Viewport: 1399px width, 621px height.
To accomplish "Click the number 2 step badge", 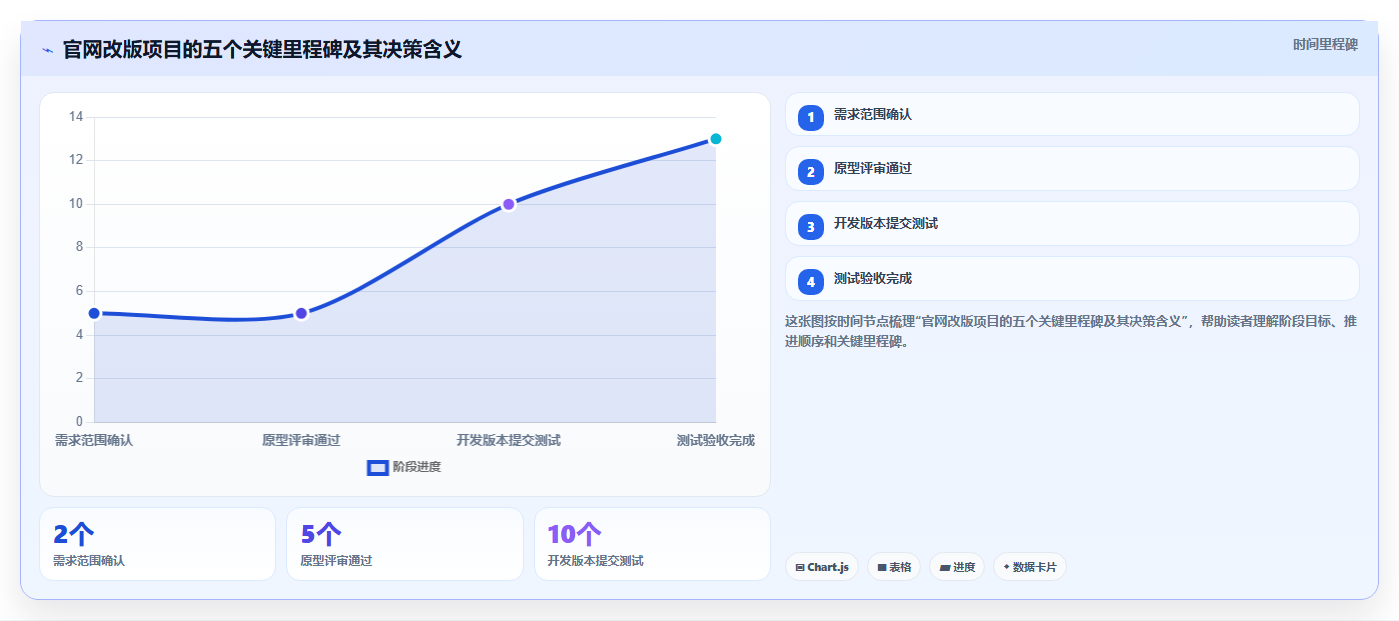I will [x=811, y=172].
